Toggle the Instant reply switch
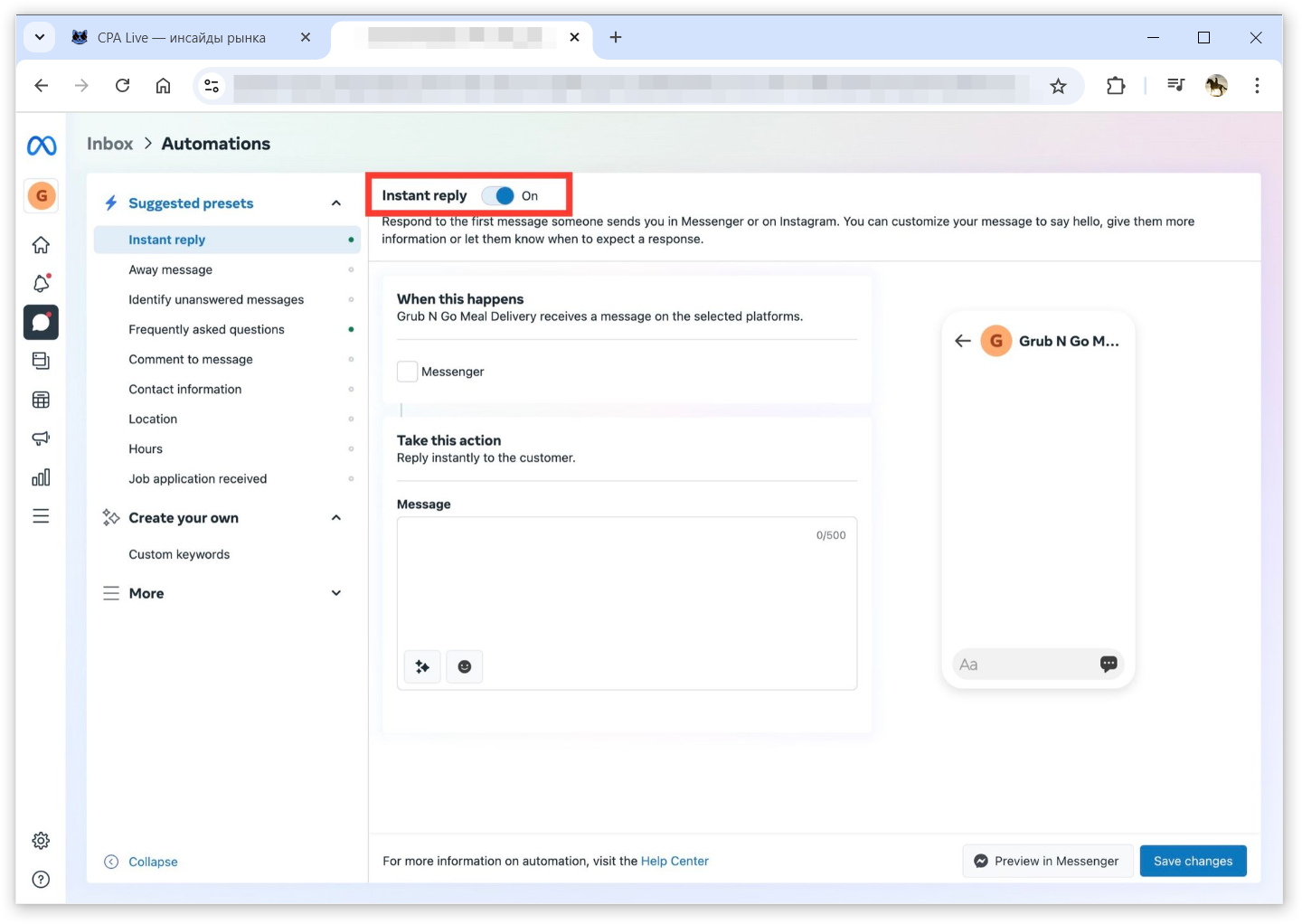The height and width of the screenshot is (924, 1302). pyautogui.click(x=498, y=195)
